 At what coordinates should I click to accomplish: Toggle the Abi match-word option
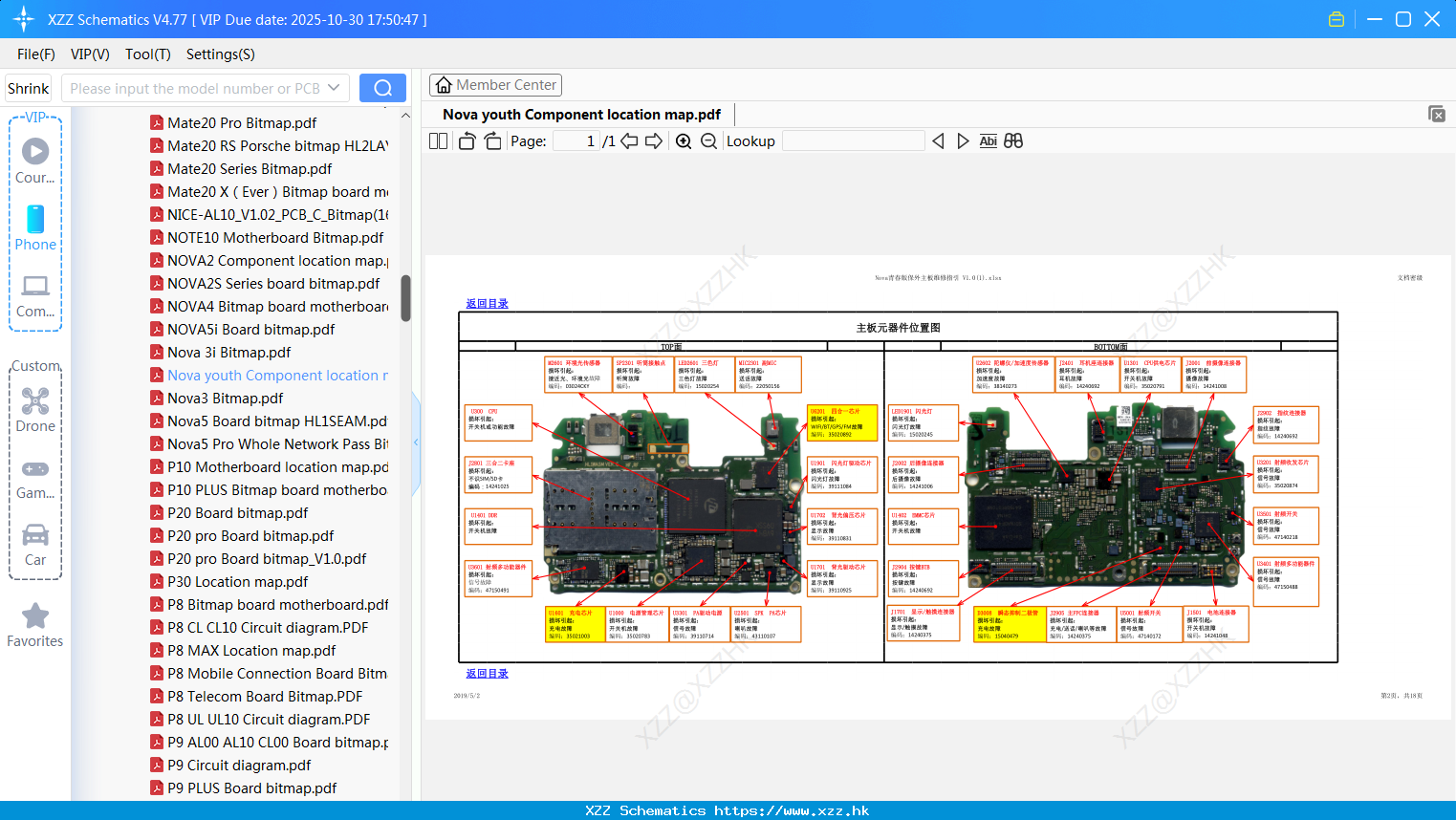coord(988,141)
